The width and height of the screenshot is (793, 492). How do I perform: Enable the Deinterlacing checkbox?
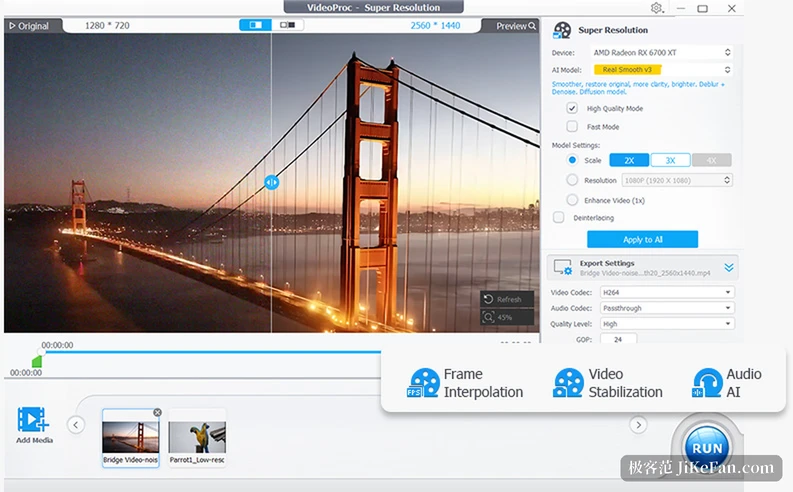[558, 217]
